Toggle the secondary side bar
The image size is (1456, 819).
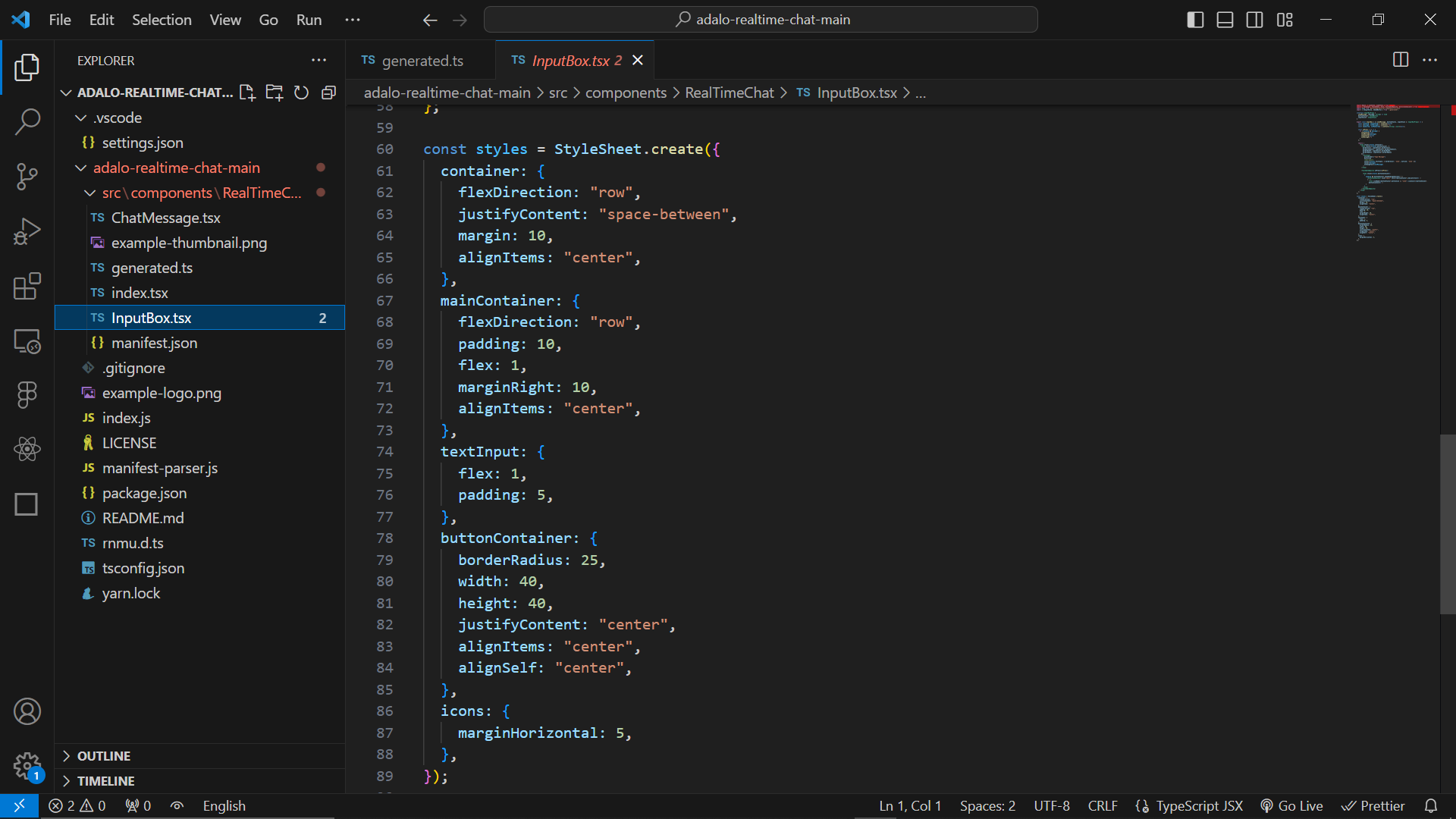1255,20
